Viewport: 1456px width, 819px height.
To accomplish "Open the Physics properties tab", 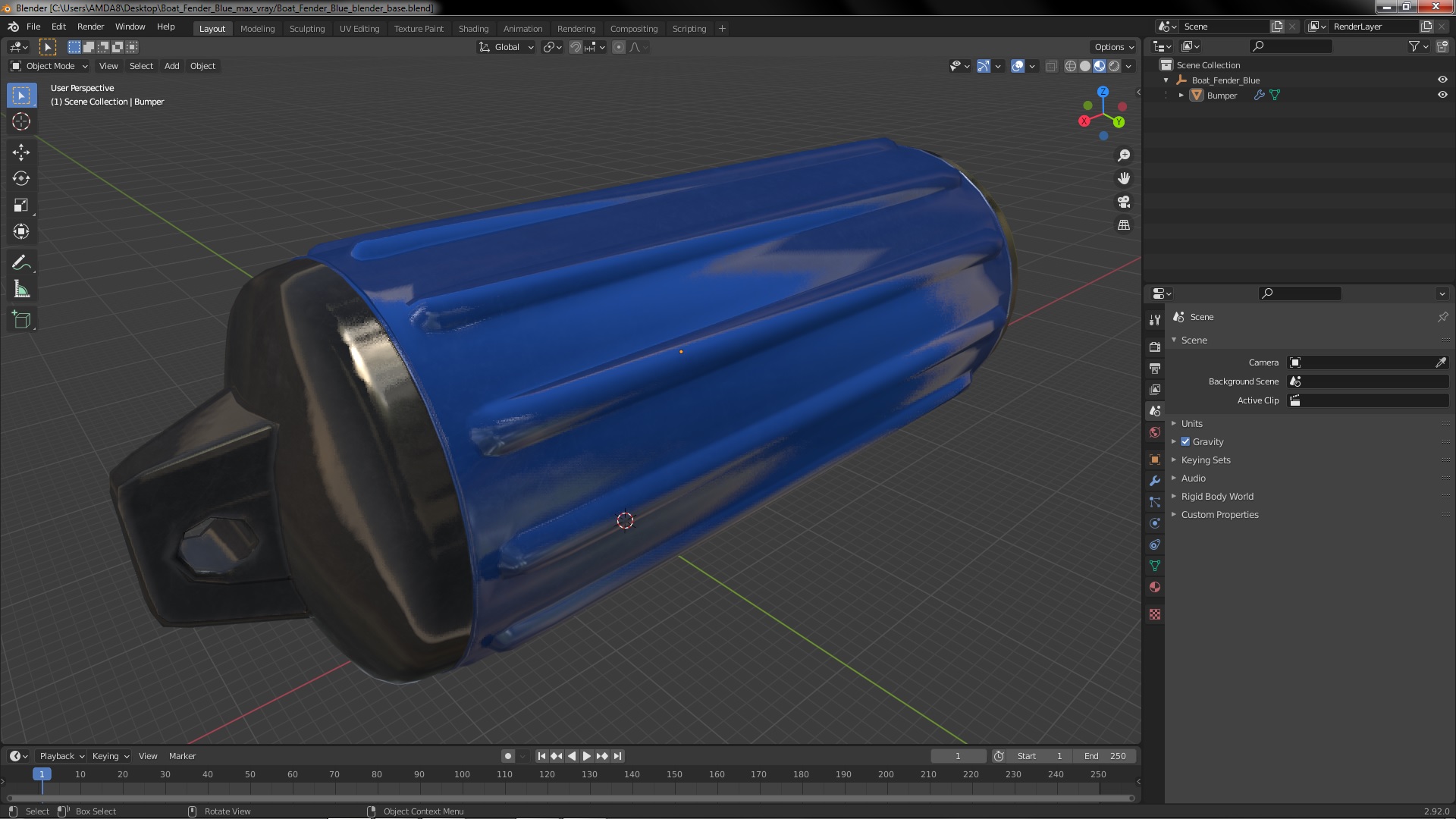I will pyautogui.click(x=1155, y=523).
